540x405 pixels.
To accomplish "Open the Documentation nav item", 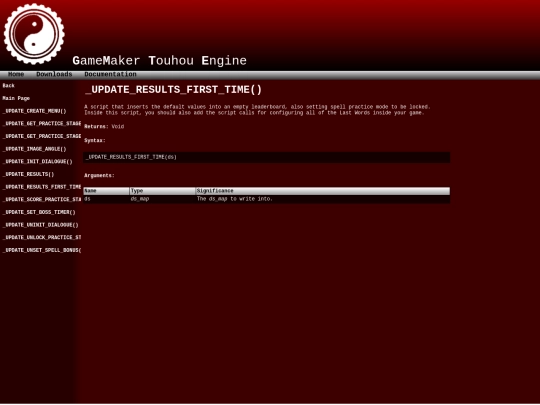I will 110,74.
